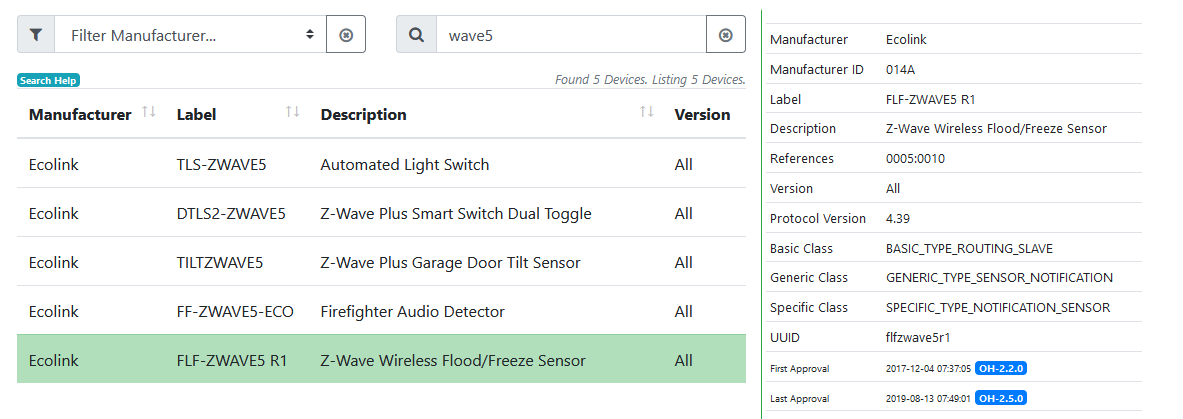The width and height of the screenshot is (1183, 419).
Task: Clear the manufacturer filter
Action: pos(346,35)
